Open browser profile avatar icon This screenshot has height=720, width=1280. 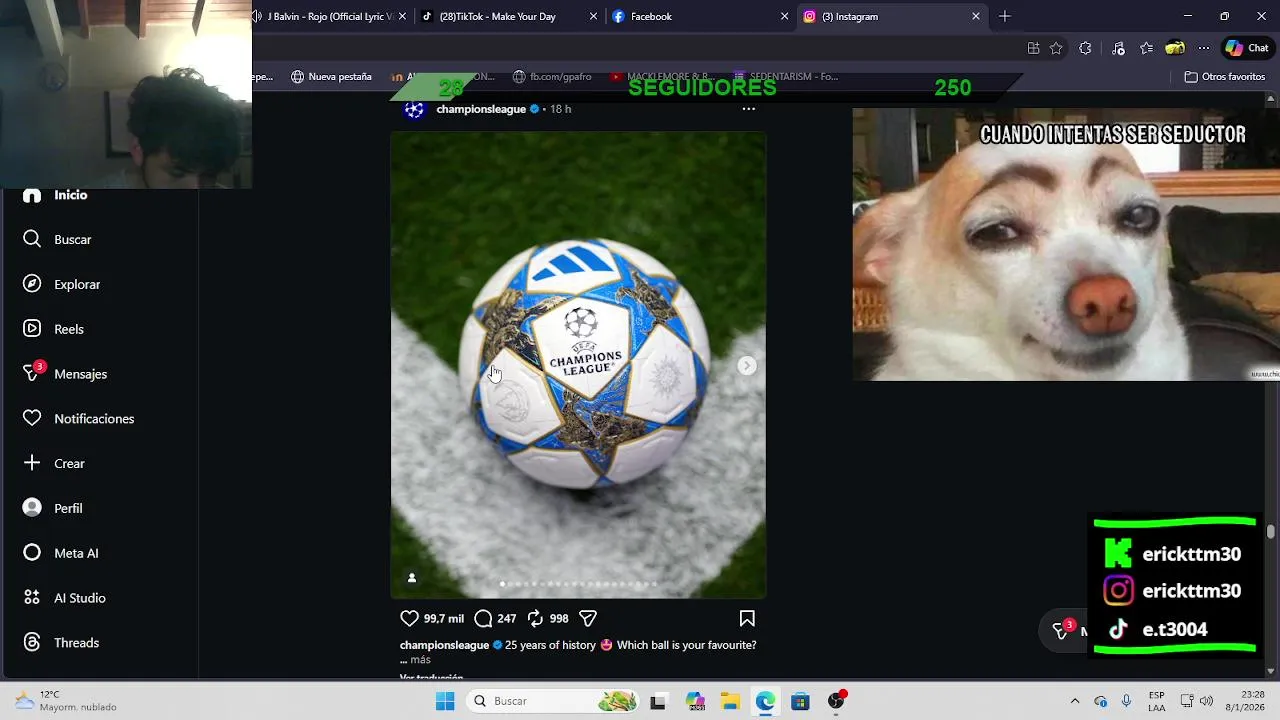tap(1175, 48)
